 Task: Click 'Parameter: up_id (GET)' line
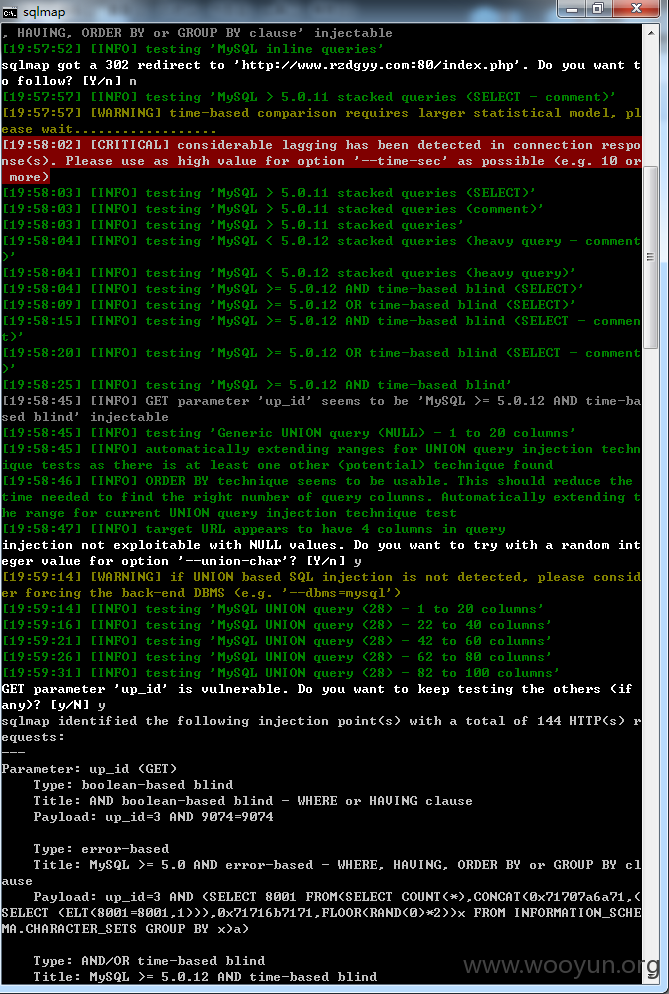click(89, 769)
